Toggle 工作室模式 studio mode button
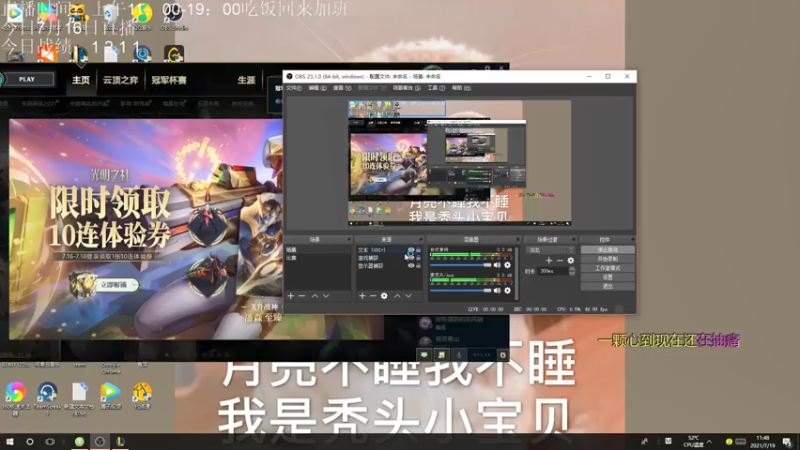The width and height of the screenshot is (800, 450). pyautogui.click(x=607, y=268)
